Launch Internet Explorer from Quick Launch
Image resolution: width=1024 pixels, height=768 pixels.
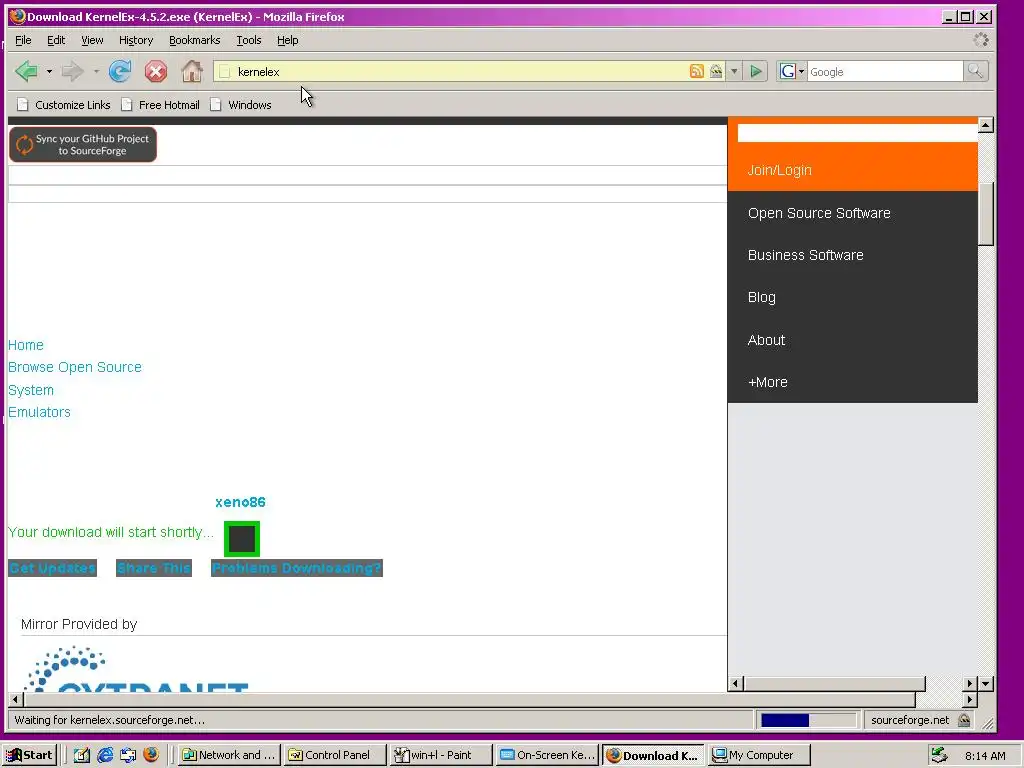coord(104,755)
